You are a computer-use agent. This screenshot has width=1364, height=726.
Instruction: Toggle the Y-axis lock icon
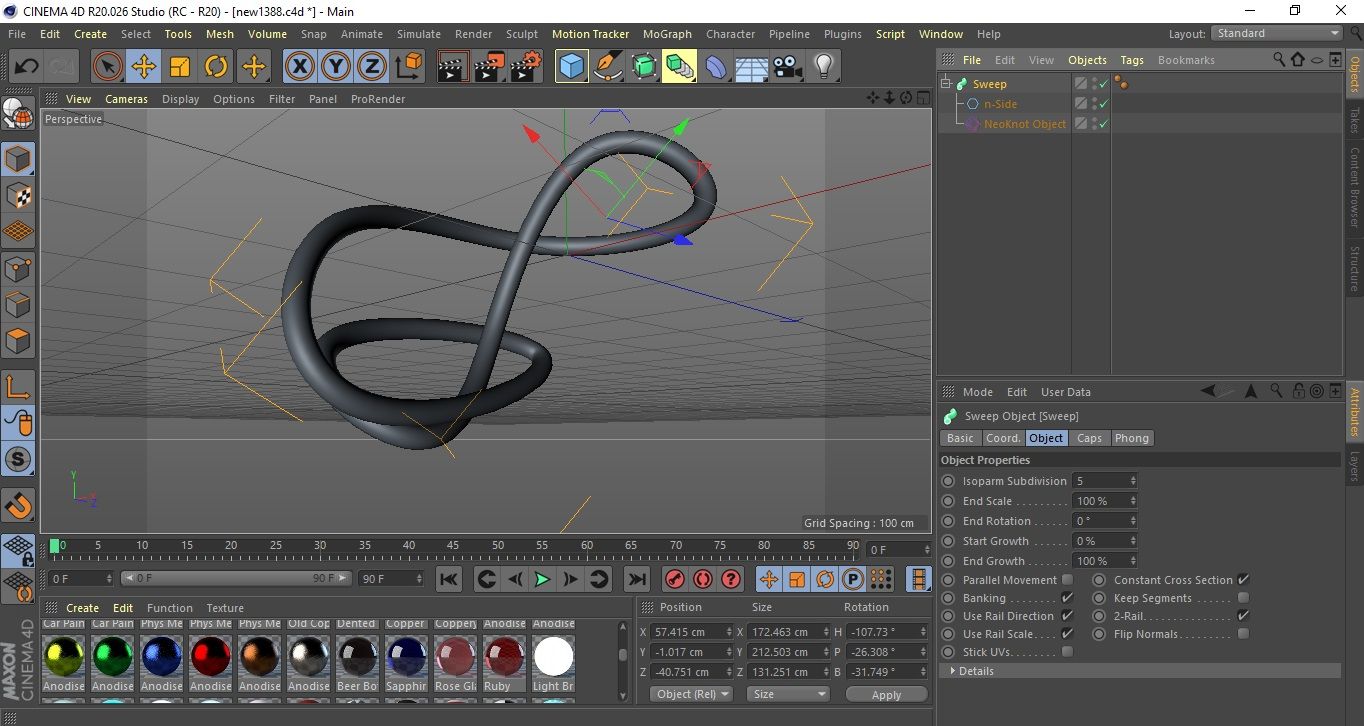[335, 67]
